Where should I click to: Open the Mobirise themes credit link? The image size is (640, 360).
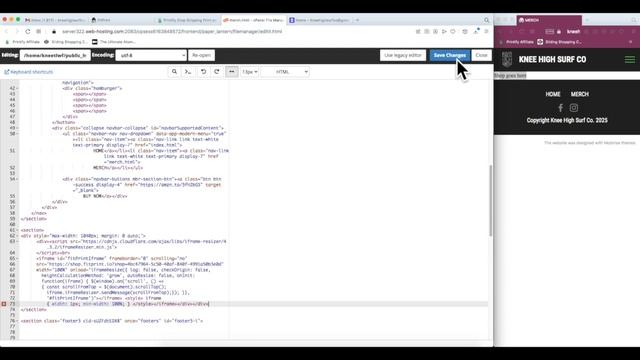pos(590,143)
